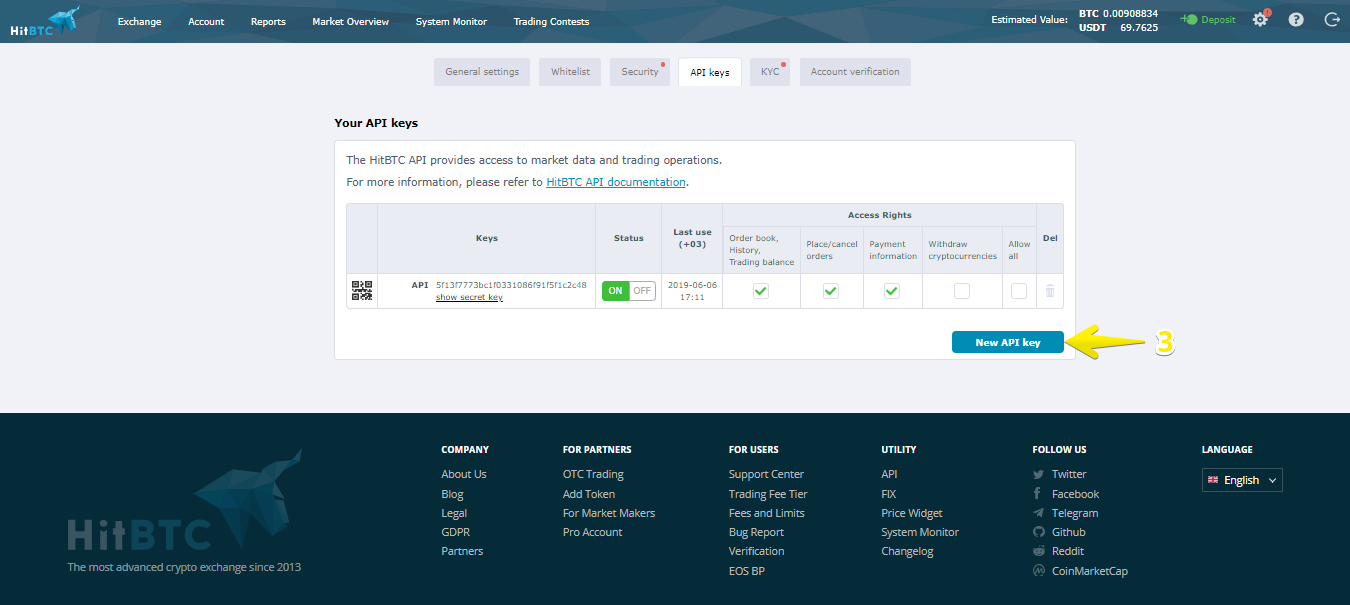The height and width of the screenshot is (605, 1350).
Task: Enable the Withdraw cryptocurrencies access right
Action: tap(962, 291)
